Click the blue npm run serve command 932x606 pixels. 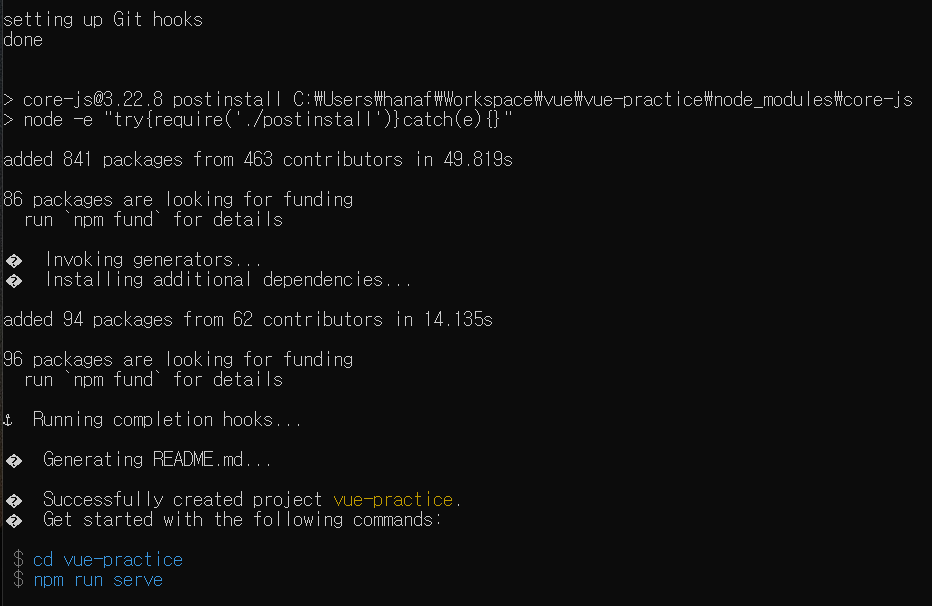coord(98,580)
